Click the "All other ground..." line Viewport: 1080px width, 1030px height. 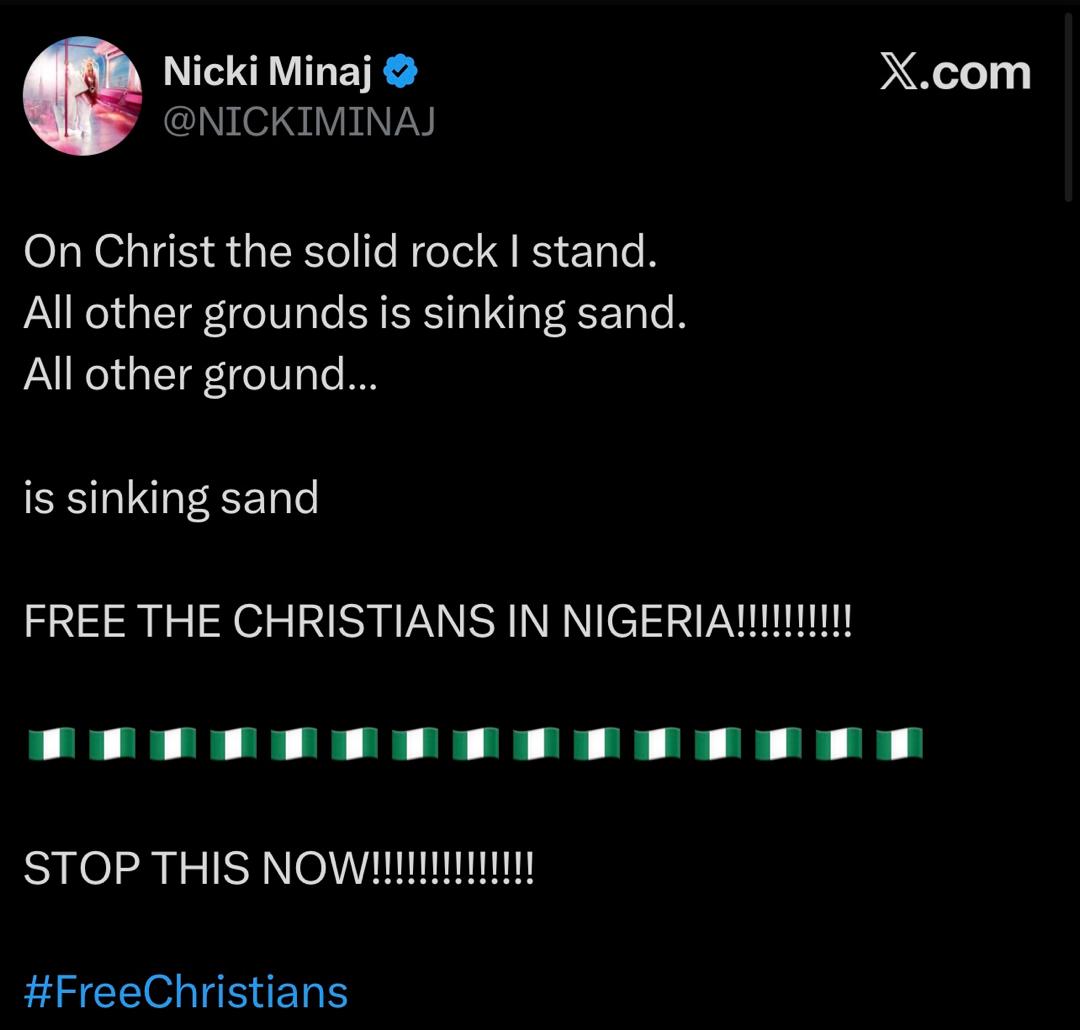(x=200, y=375)
